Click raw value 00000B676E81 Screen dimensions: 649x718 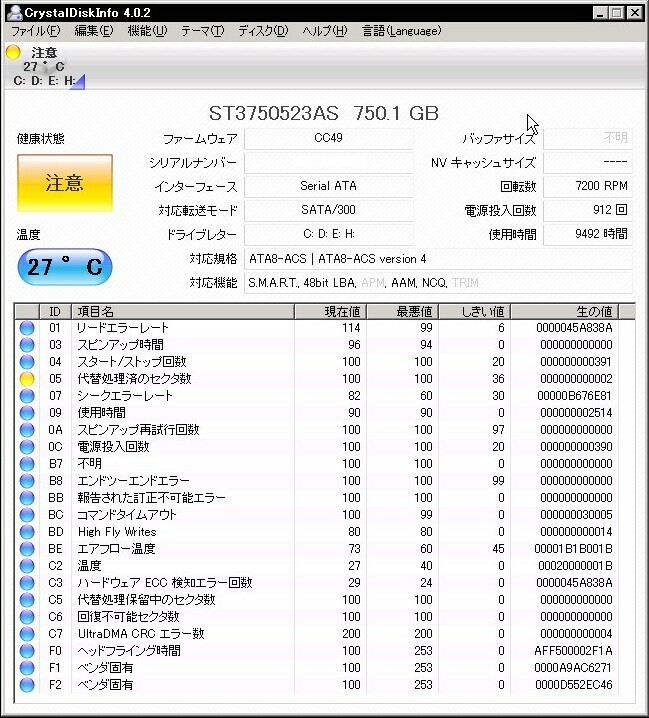coord(574,396)
